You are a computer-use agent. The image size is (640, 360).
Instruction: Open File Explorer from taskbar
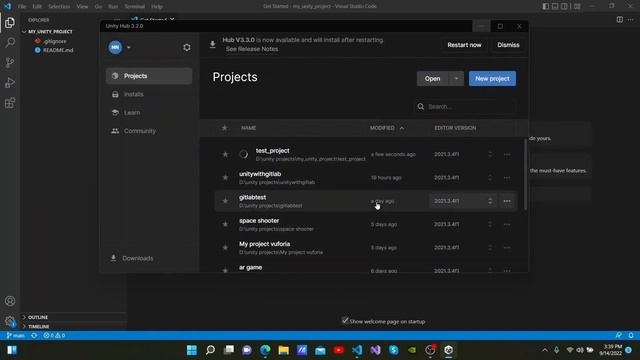coord(283,350)
